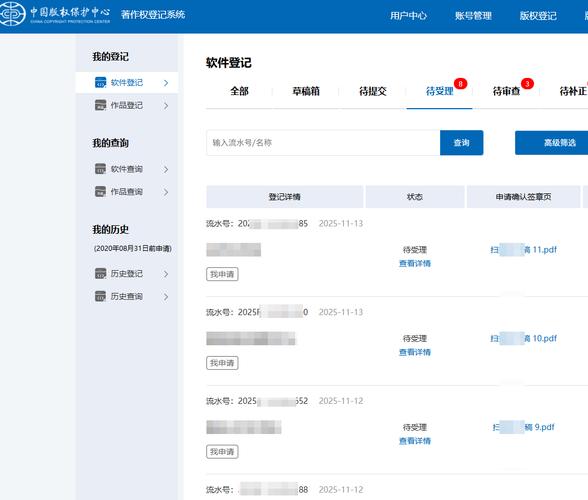588x500 pixels.
Task: Switch to 待补正 tab
Action: pyautogui.click(x=573, y=91)
